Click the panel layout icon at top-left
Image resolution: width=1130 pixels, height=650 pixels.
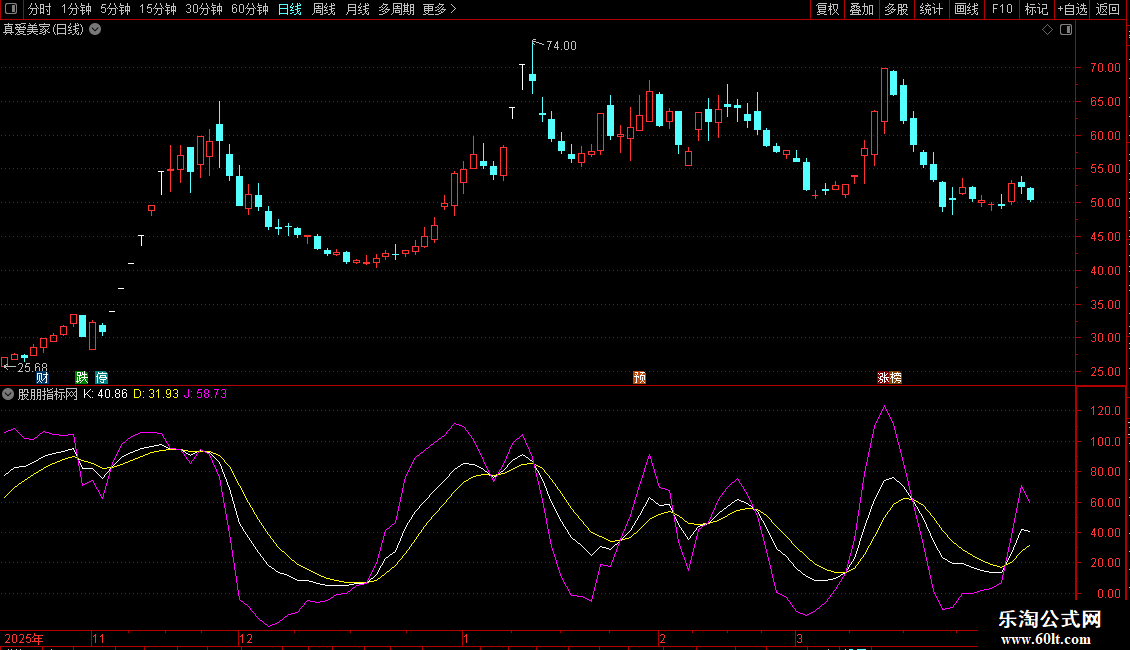point(13,9)
